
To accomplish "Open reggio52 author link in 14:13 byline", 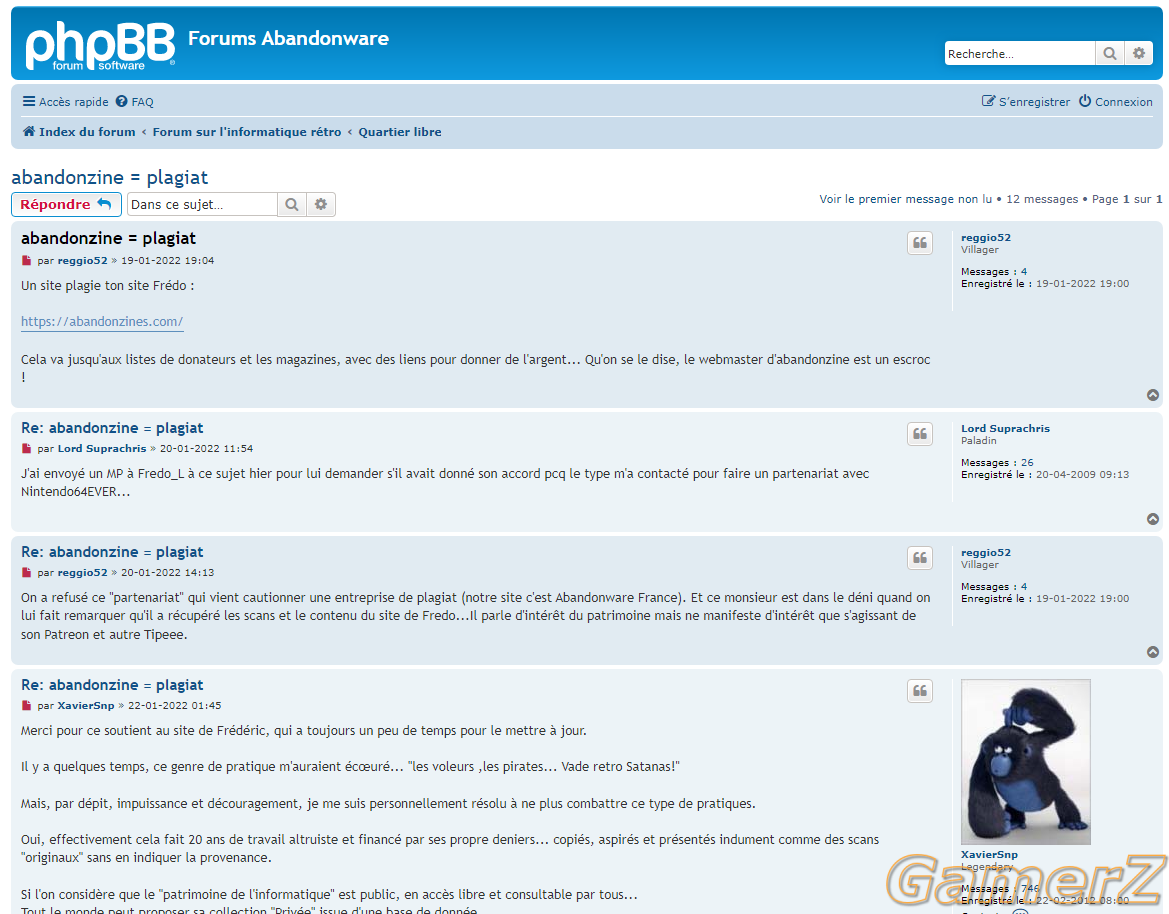I will tap(83, 573).
